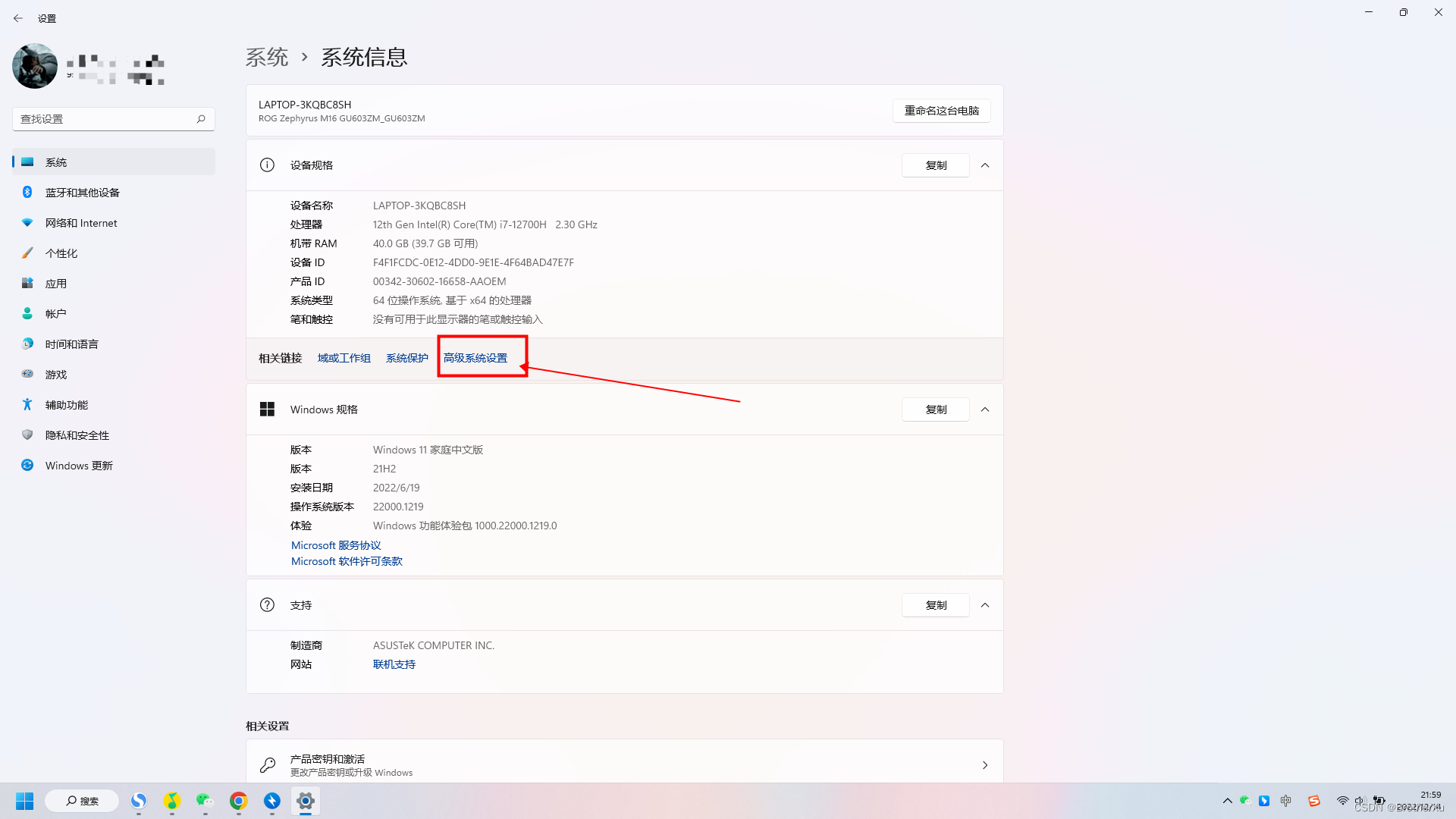Open the 高级系统设置 link

click(x=475, y=358)
